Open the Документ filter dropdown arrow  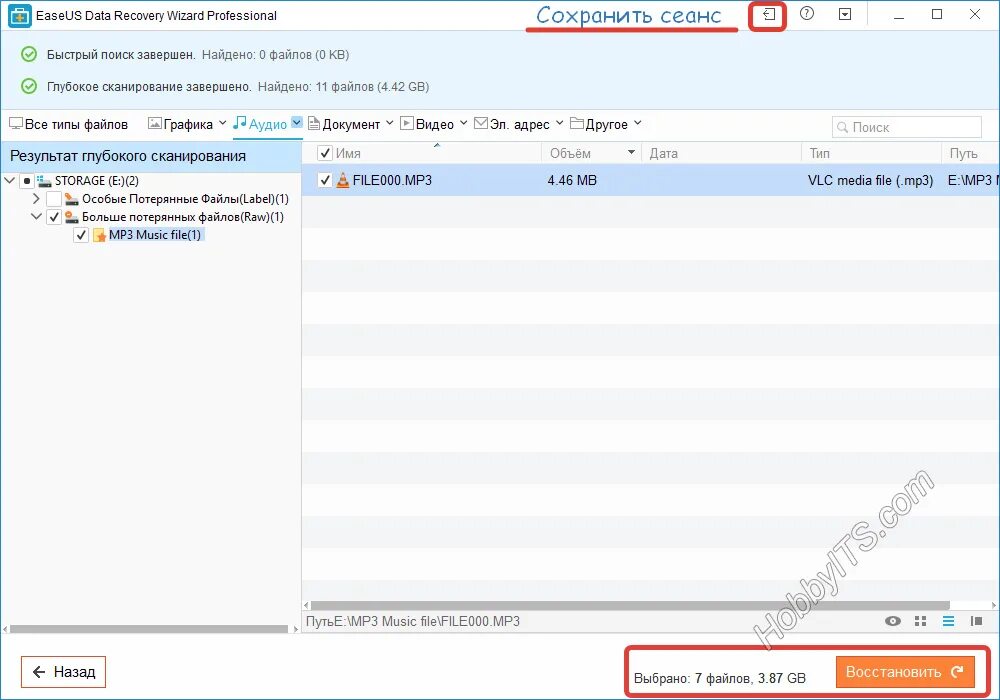click(x=390, y=123)
